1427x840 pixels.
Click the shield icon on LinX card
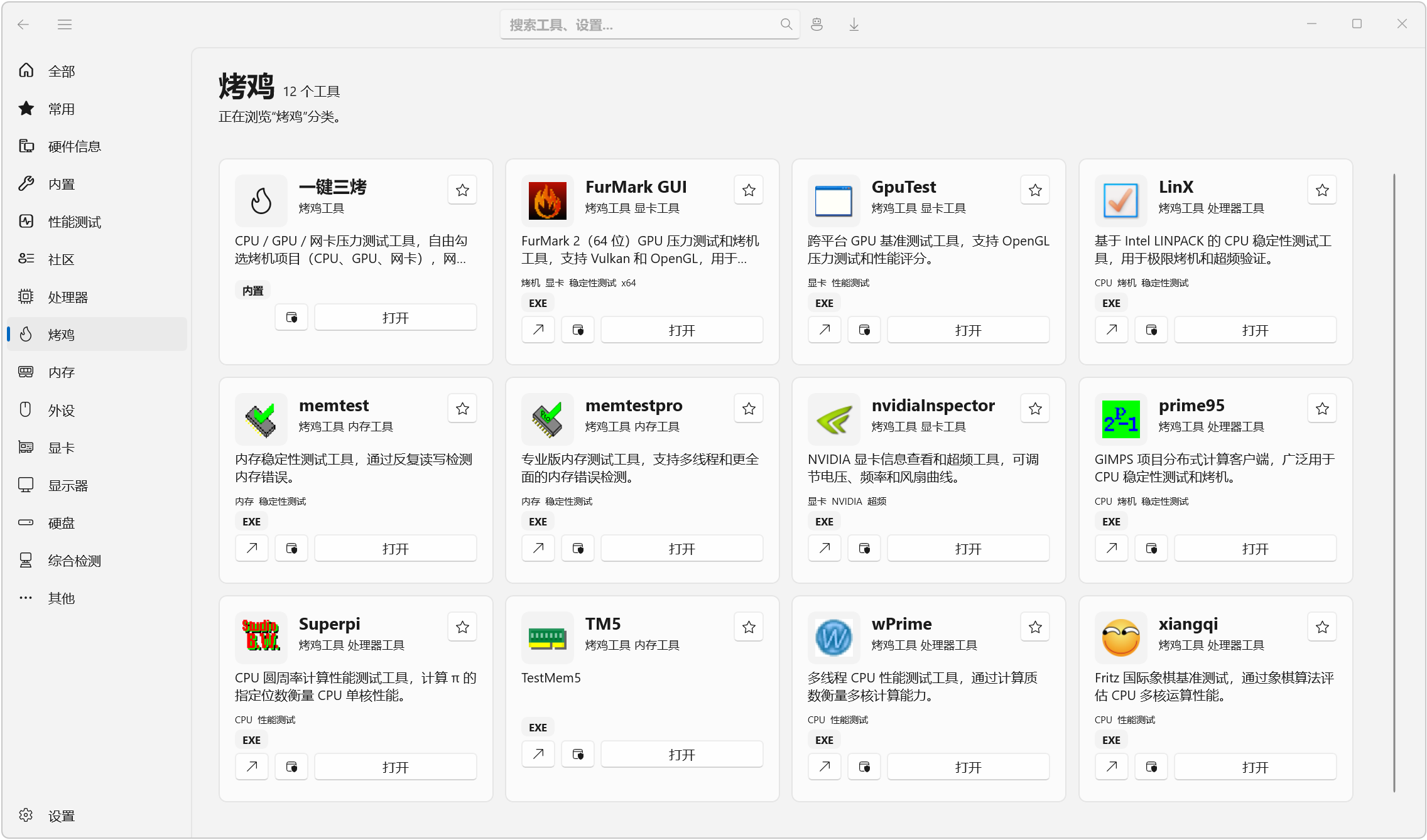1151,330
